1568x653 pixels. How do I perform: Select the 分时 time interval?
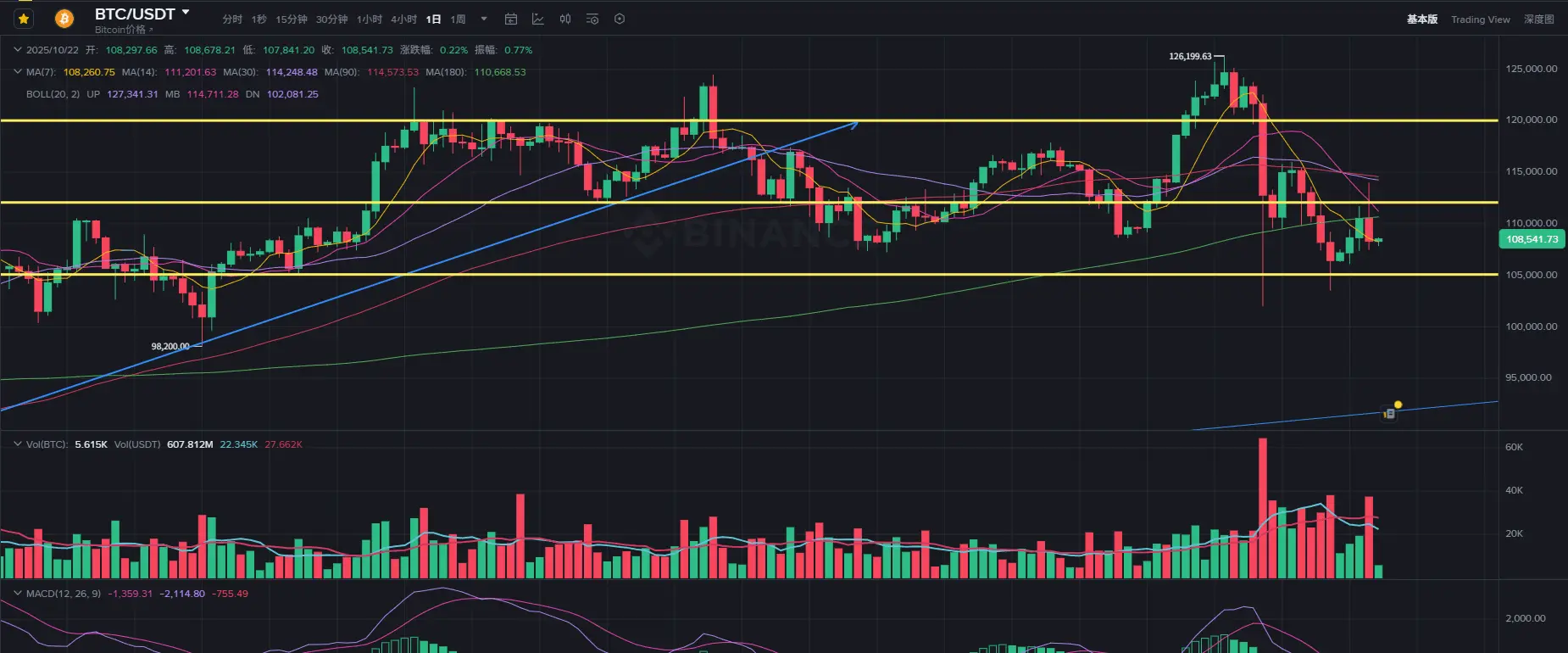[x=232, y=20]
